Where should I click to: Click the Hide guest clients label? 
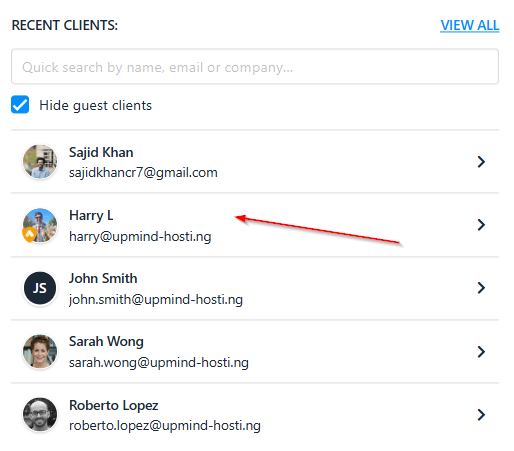point(95,105)
